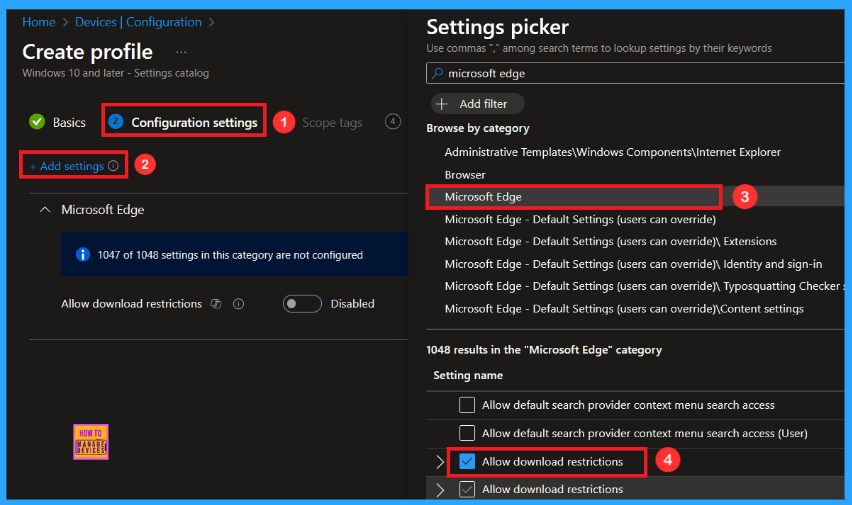This screenshot has height=505, width=852.
Task: Expand the checked Allow download restrictions row
Action: coord(440,462)
